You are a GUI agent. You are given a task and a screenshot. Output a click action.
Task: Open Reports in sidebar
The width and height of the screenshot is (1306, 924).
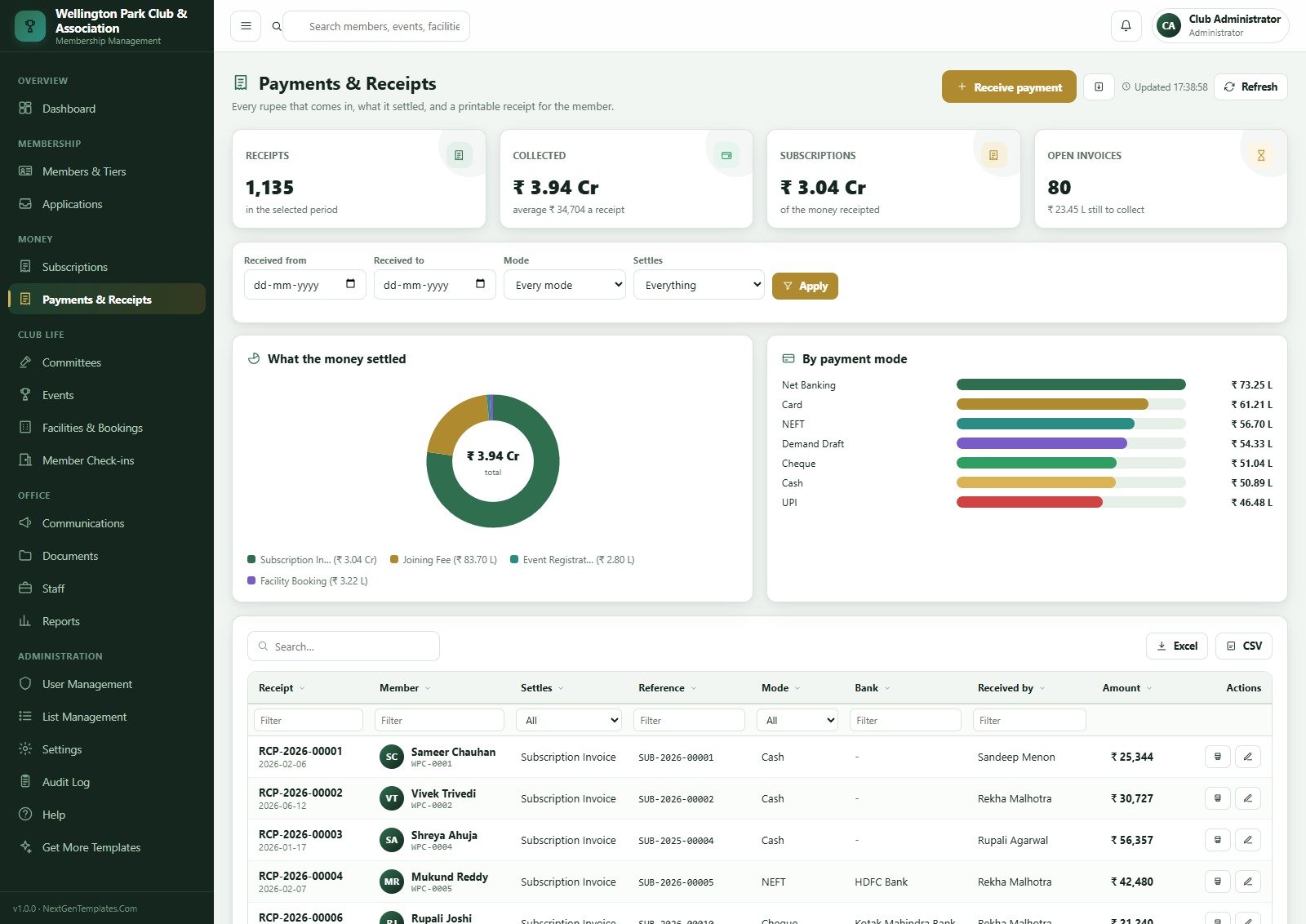pos(107,621)
